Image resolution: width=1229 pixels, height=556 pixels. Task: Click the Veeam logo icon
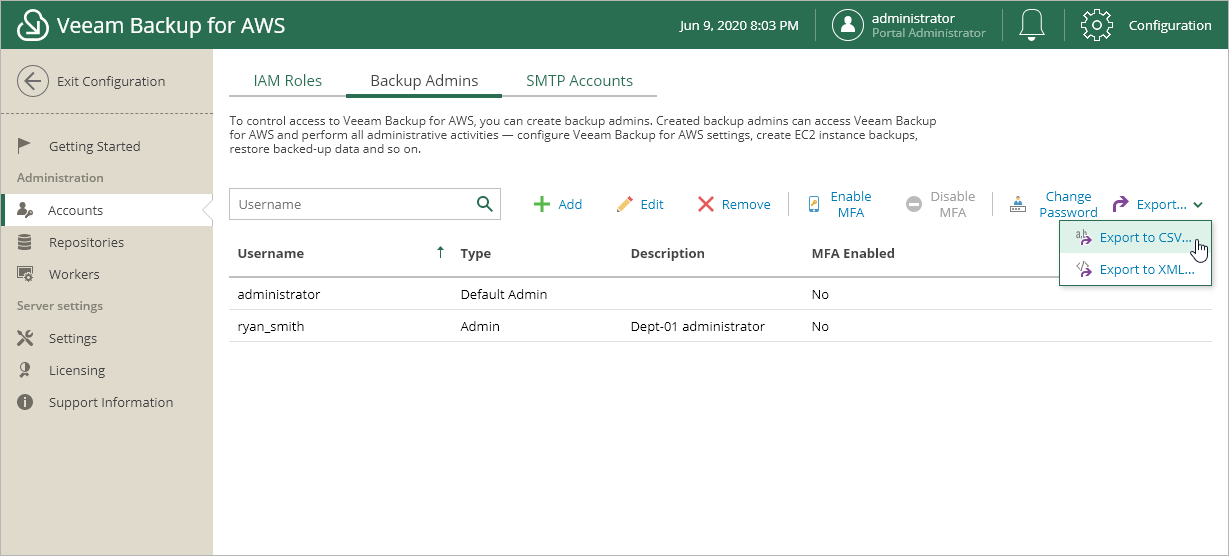coord(33,25)
